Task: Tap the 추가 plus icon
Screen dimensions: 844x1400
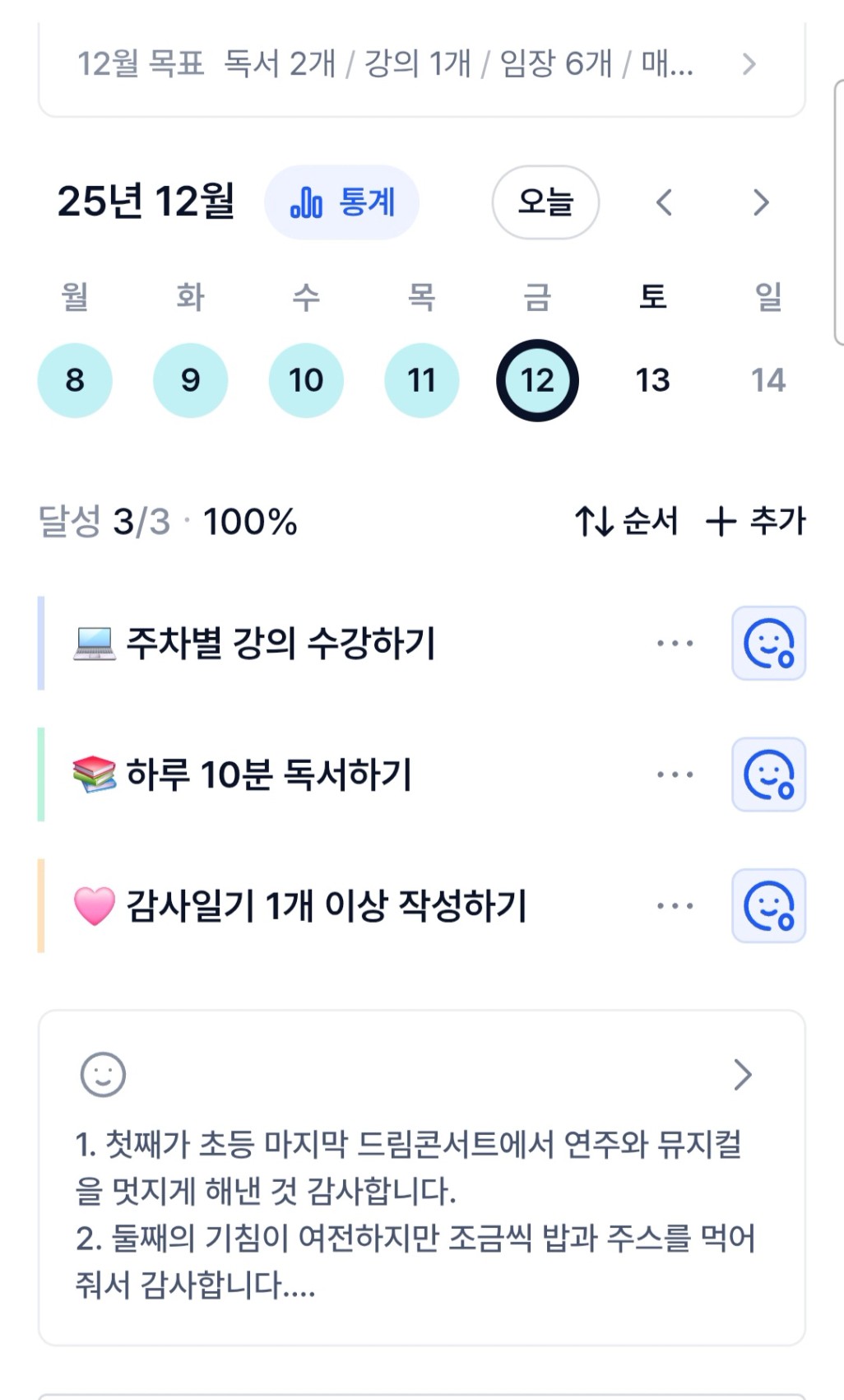Action: click(x=721, y=521)
